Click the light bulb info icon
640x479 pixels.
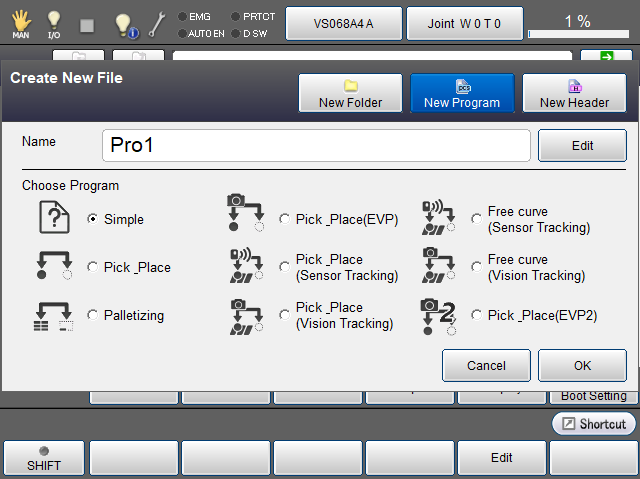pyautogui.click(x=124, y=24)
